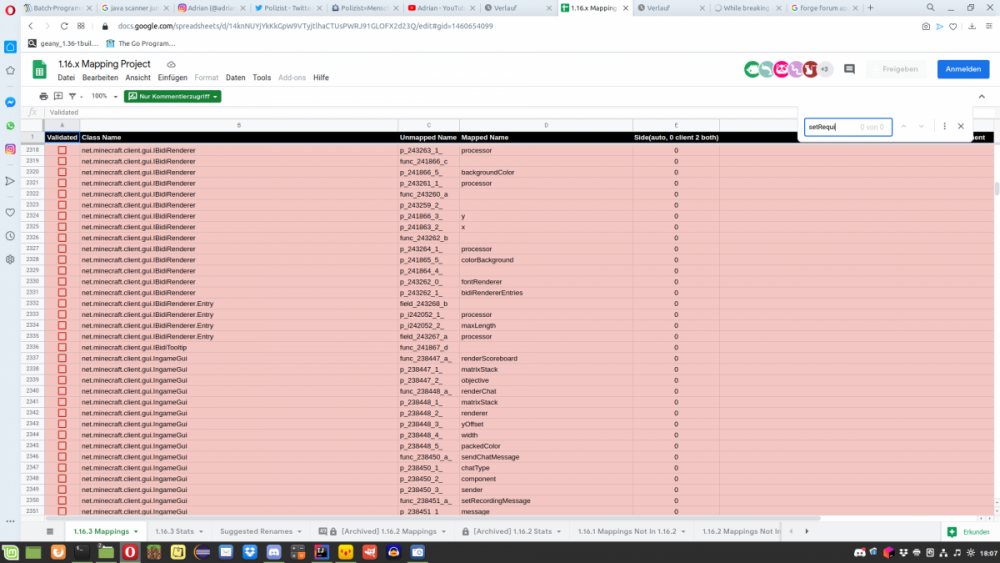Open the Opera speed dial grid icon
The width and height of the screenshot is (1000, 563).
(81, 26)
